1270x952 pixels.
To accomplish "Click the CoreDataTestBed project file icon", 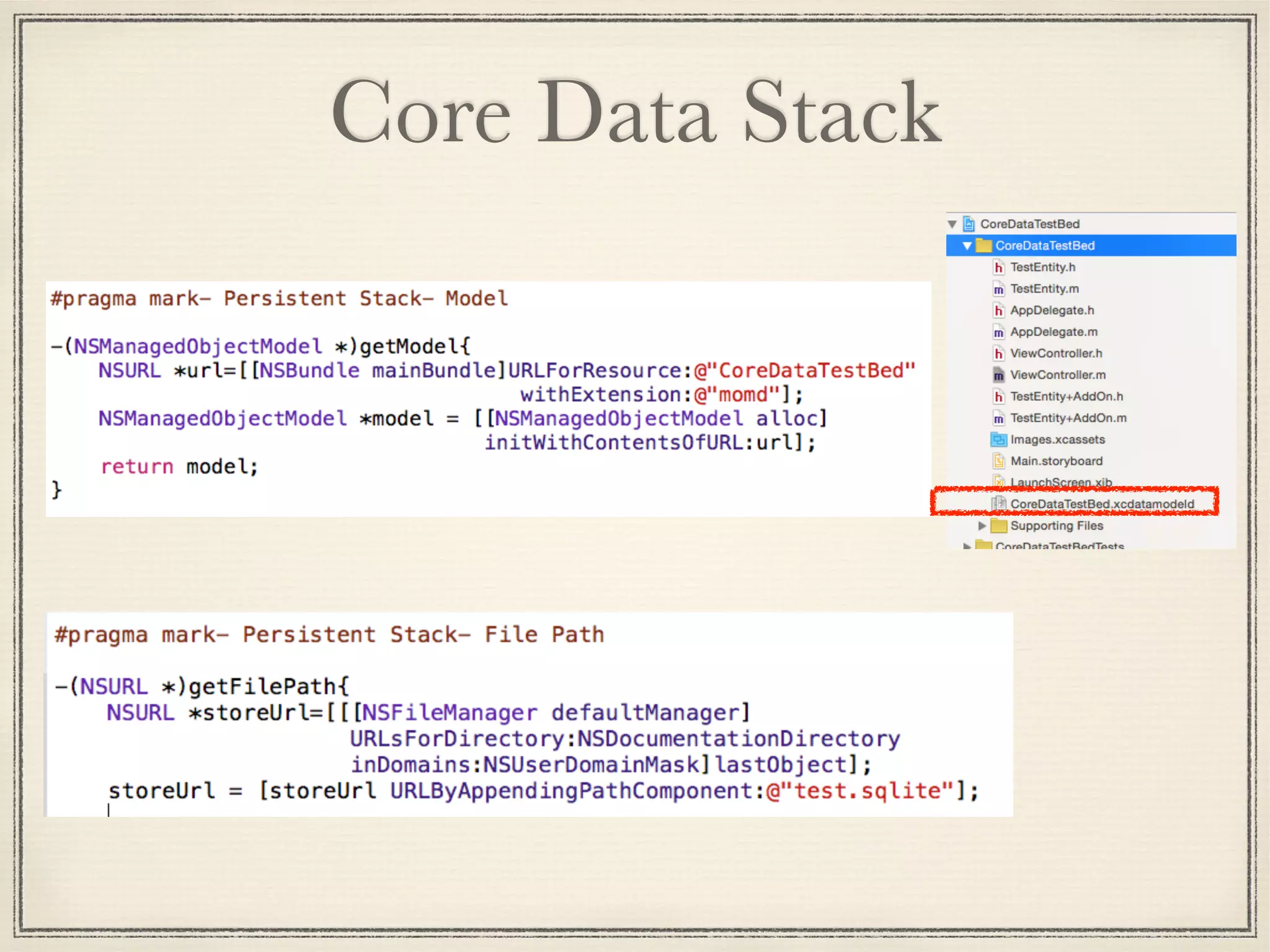I will [969, 224].
